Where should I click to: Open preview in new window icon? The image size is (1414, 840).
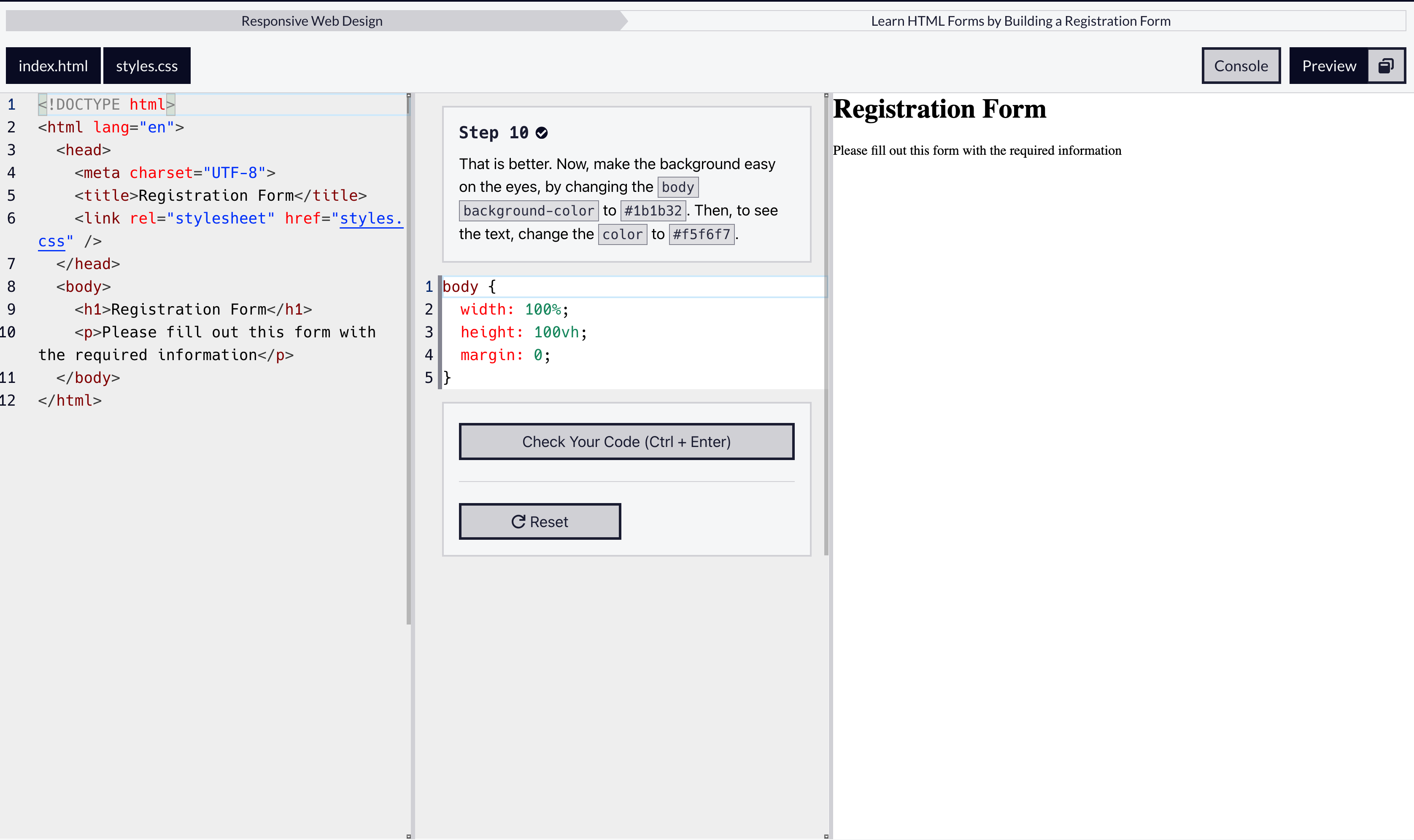point(1386,66)
